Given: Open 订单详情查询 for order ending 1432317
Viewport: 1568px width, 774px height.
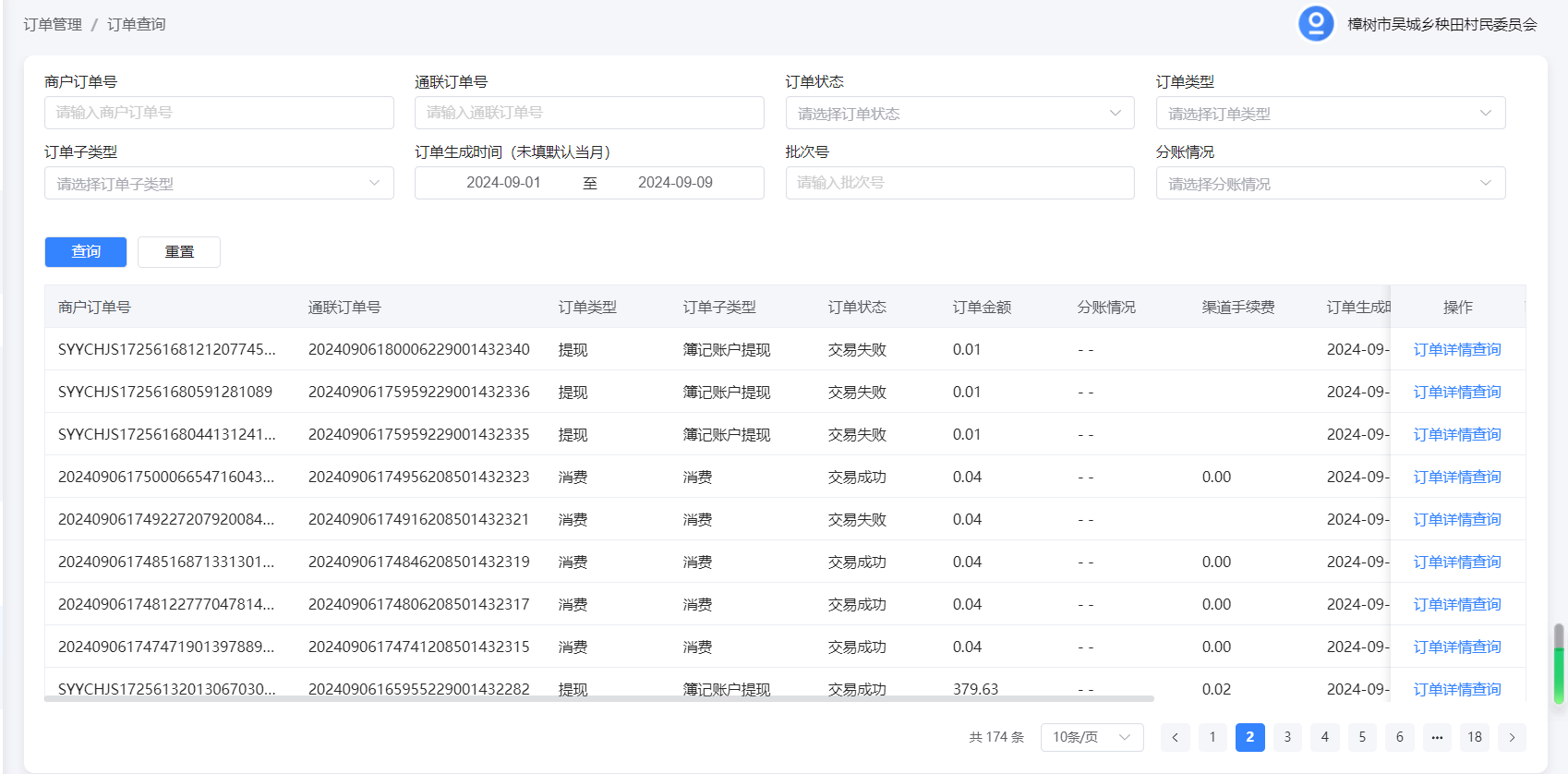Looking at the screenshot, I should [1457, 605].
